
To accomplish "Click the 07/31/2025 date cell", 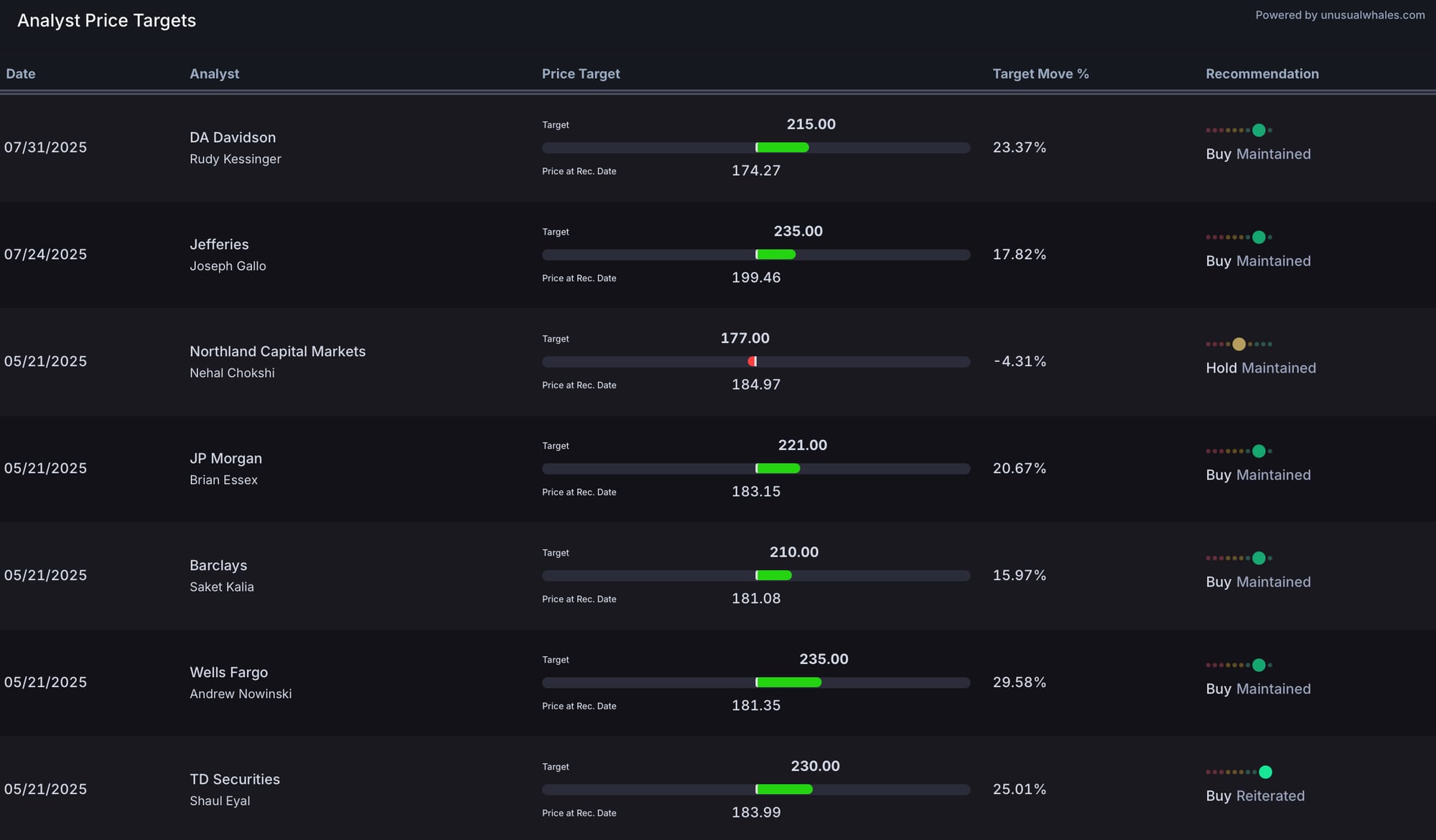I will click(45, 147).
